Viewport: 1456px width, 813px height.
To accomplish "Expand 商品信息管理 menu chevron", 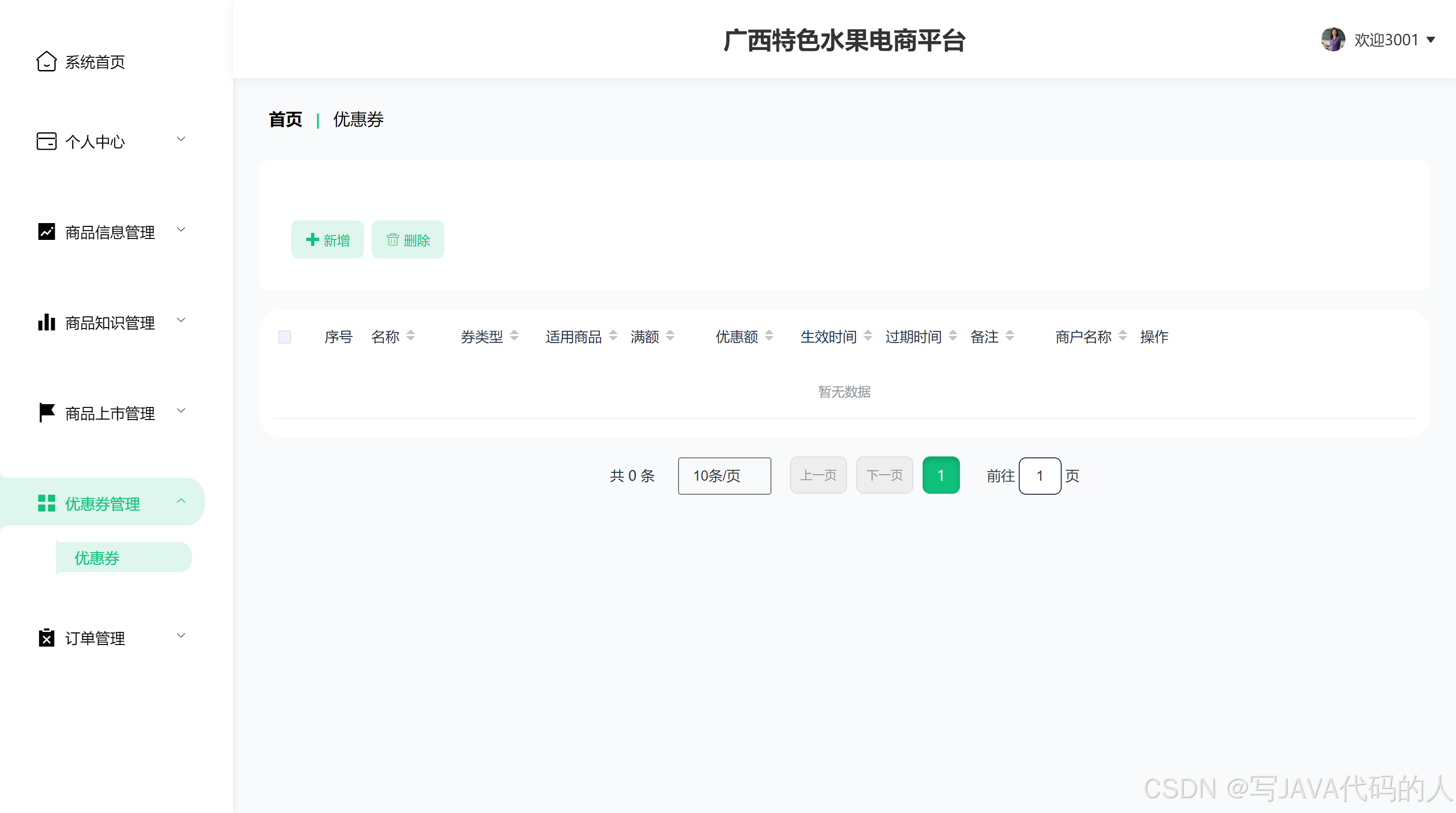I will 181,230.
